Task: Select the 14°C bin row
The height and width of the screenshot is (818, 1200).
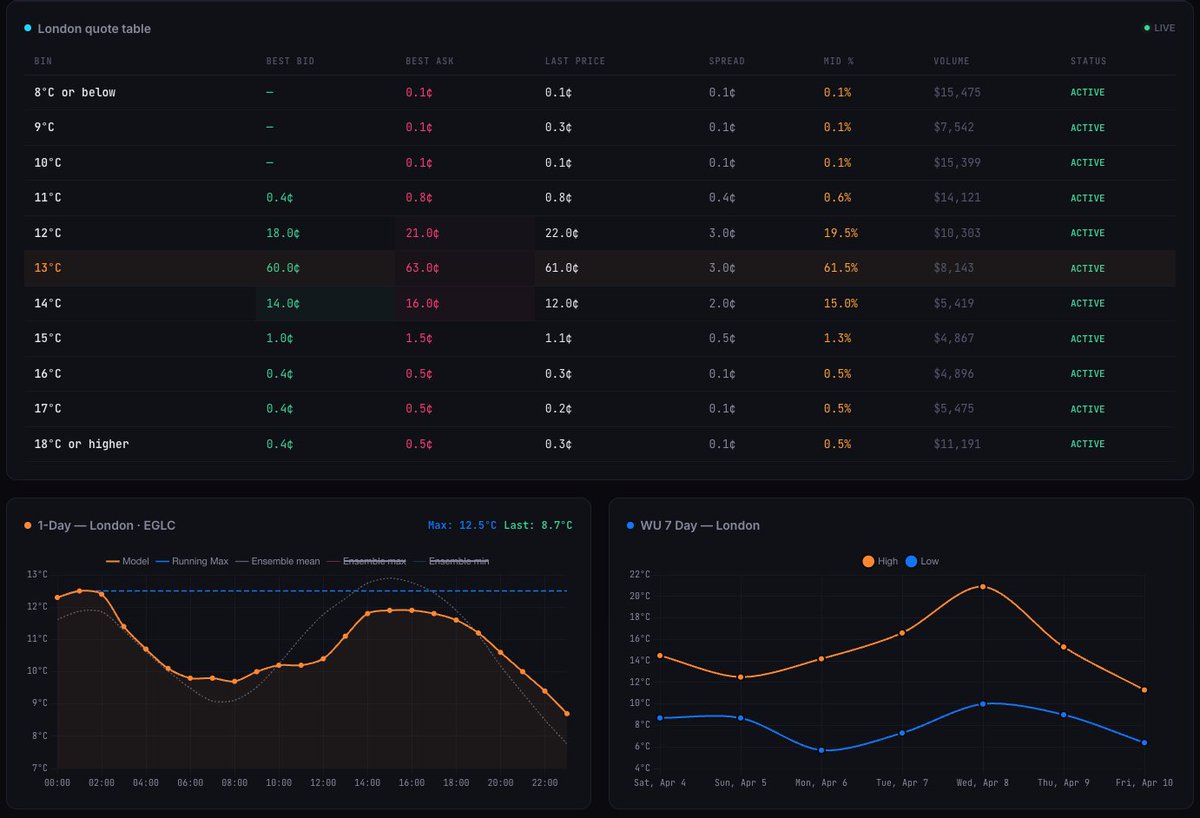Action: click(600, 303)
